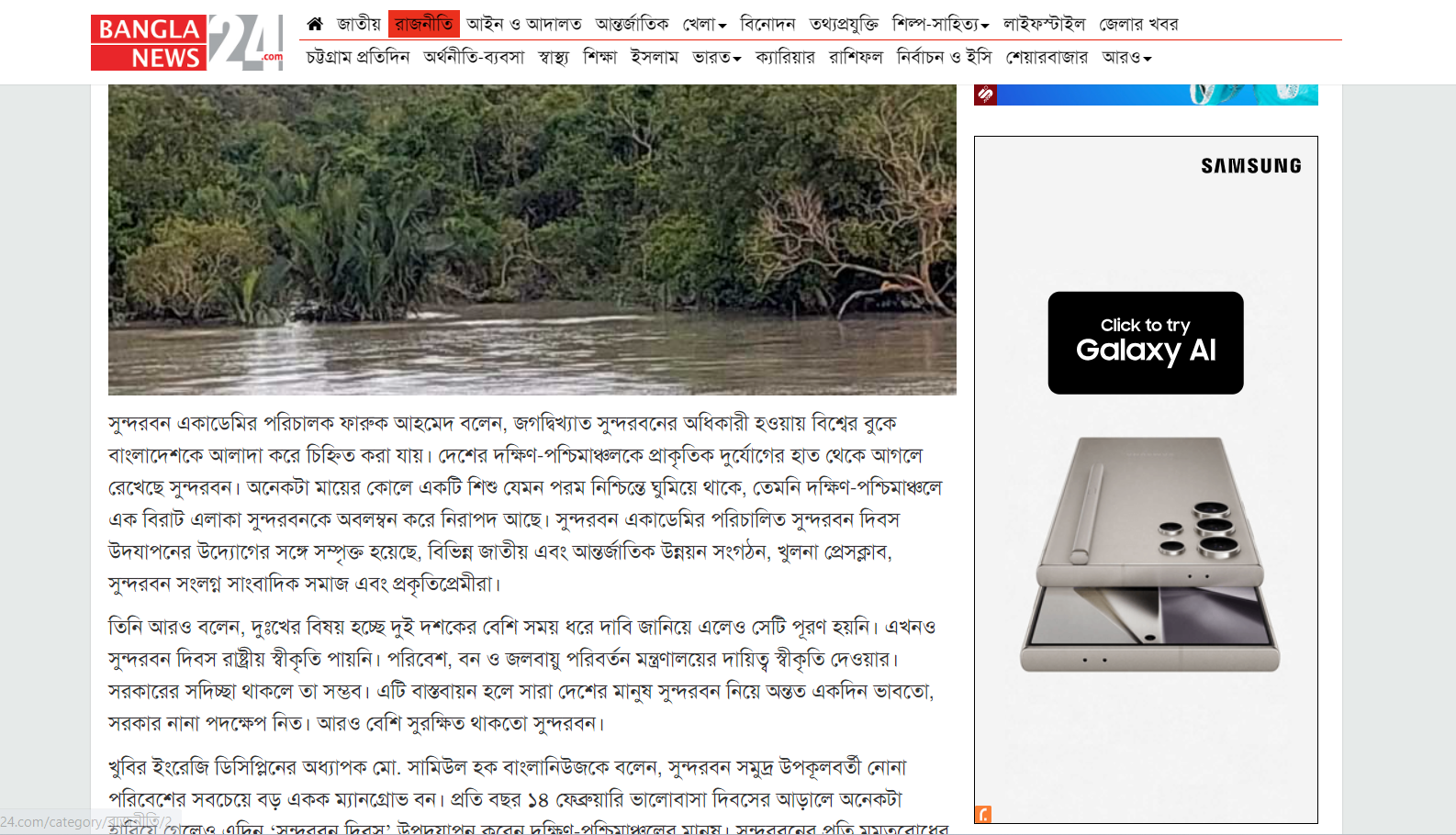Expand the শিল্প-সাহিত্য dropdown menu

pos(940,24)
